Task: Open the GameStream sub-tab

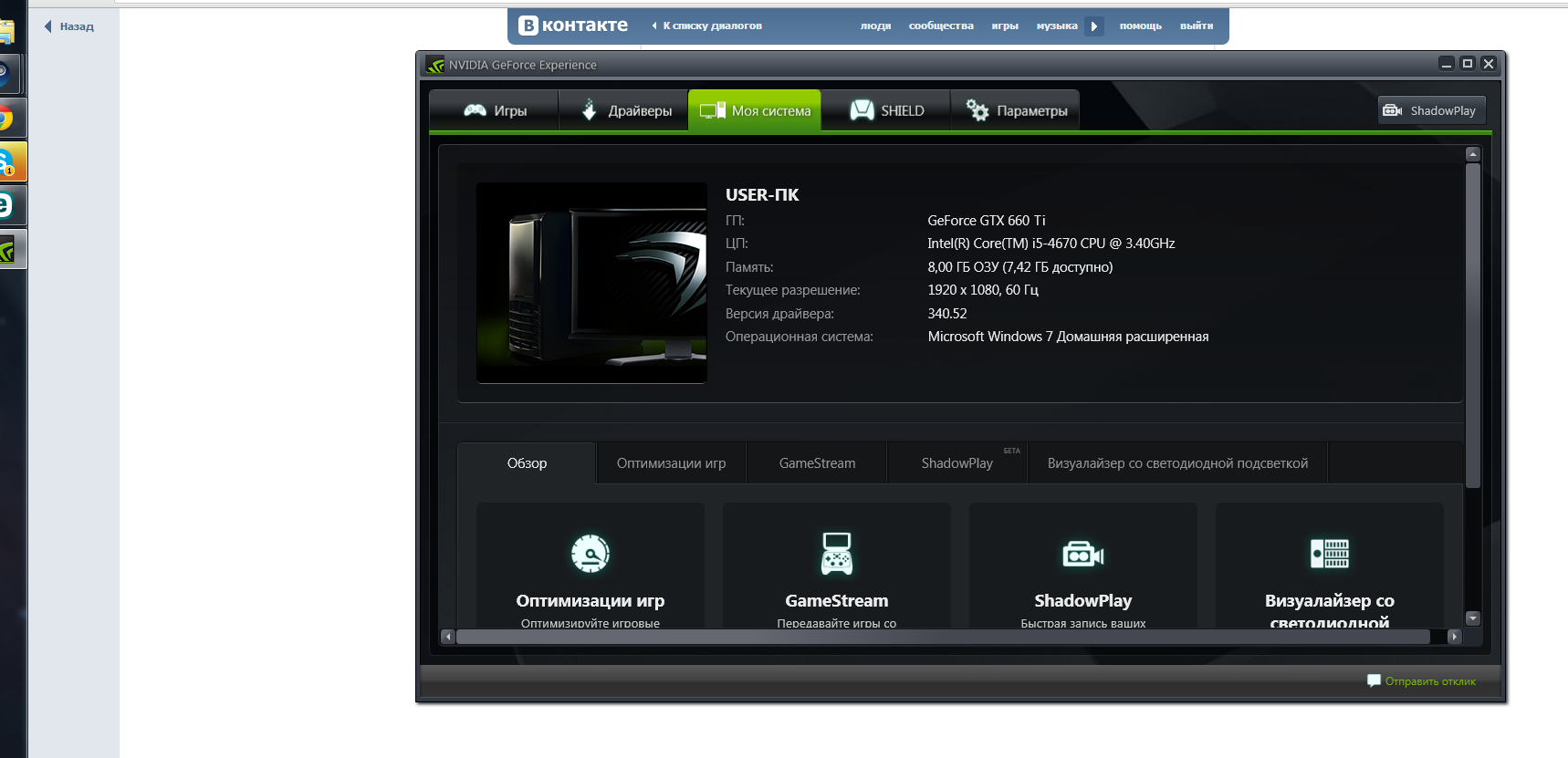Action: 817,463
